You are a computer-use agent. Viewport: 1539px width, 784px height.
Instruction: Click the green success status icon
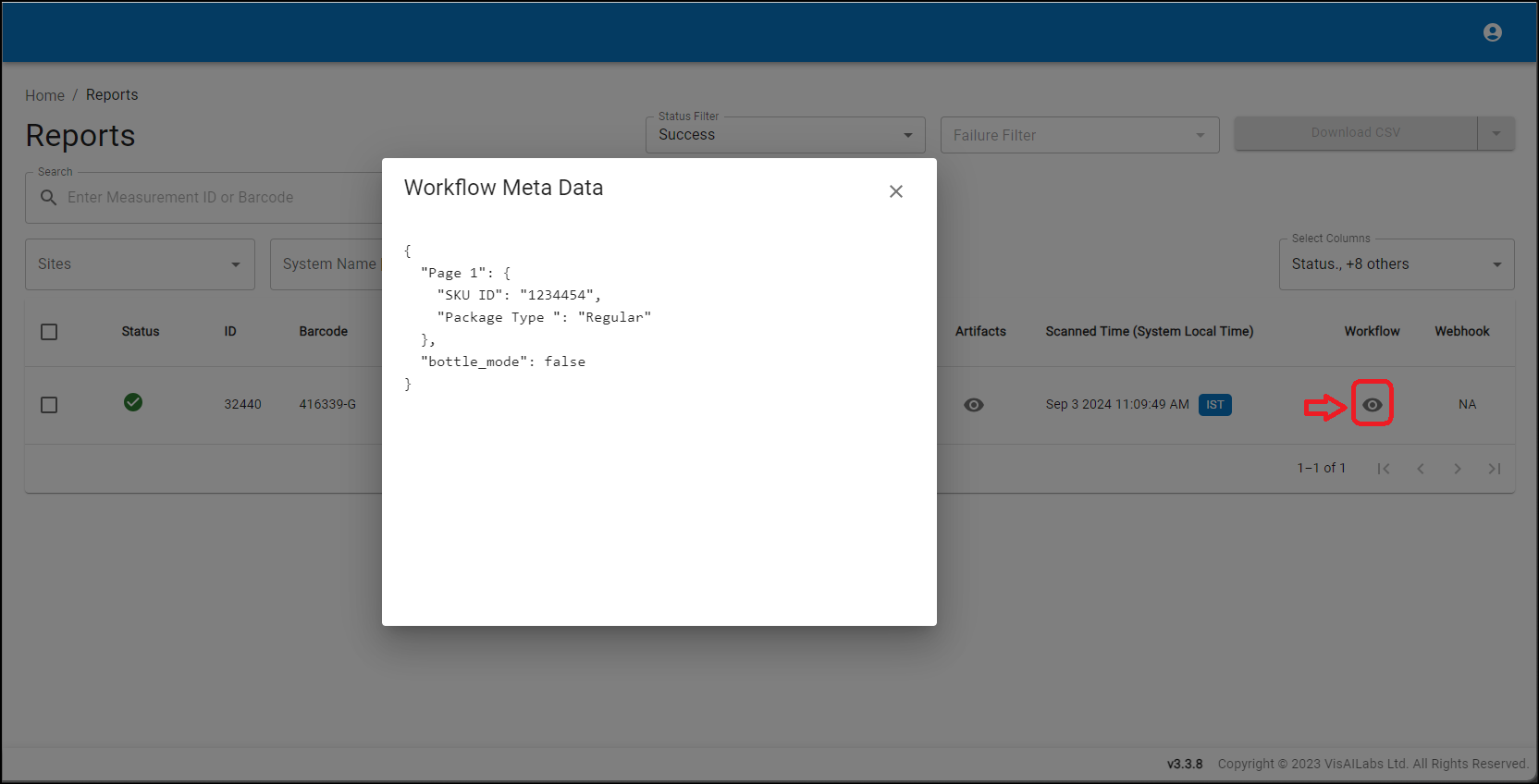pyautogui.click(x=133, y=402)
